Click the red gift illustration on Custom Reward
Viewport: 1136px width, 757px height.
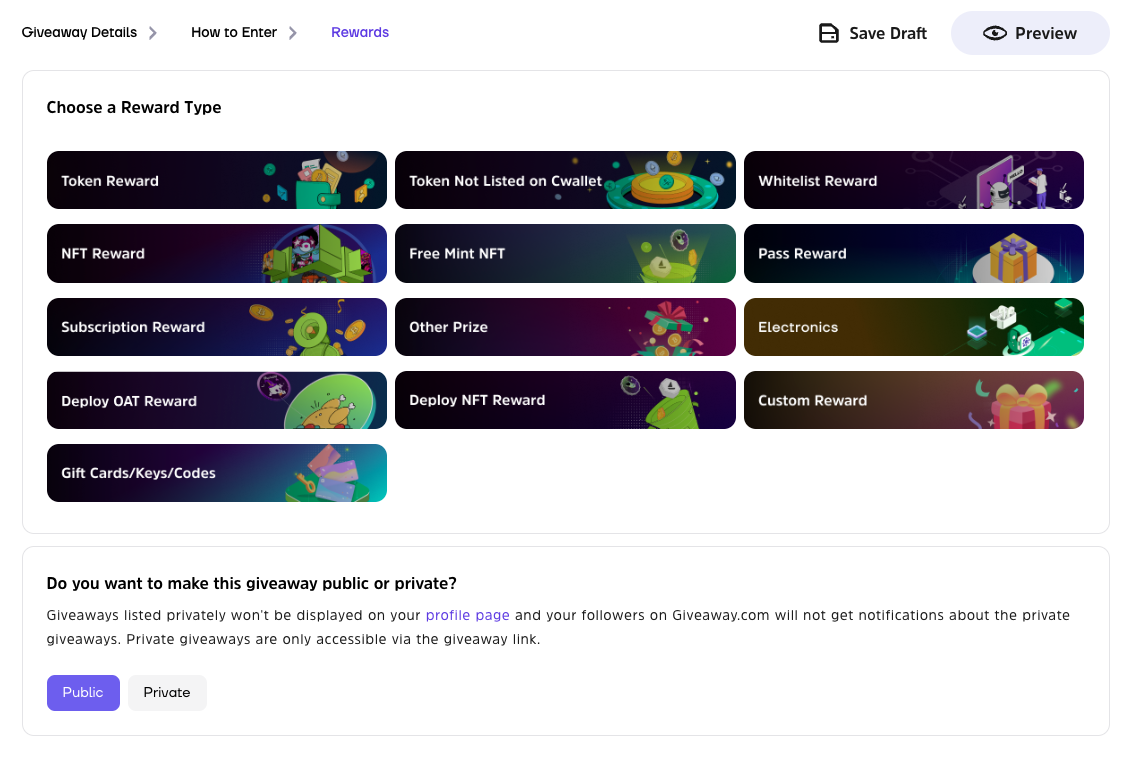click(1021, 406)
